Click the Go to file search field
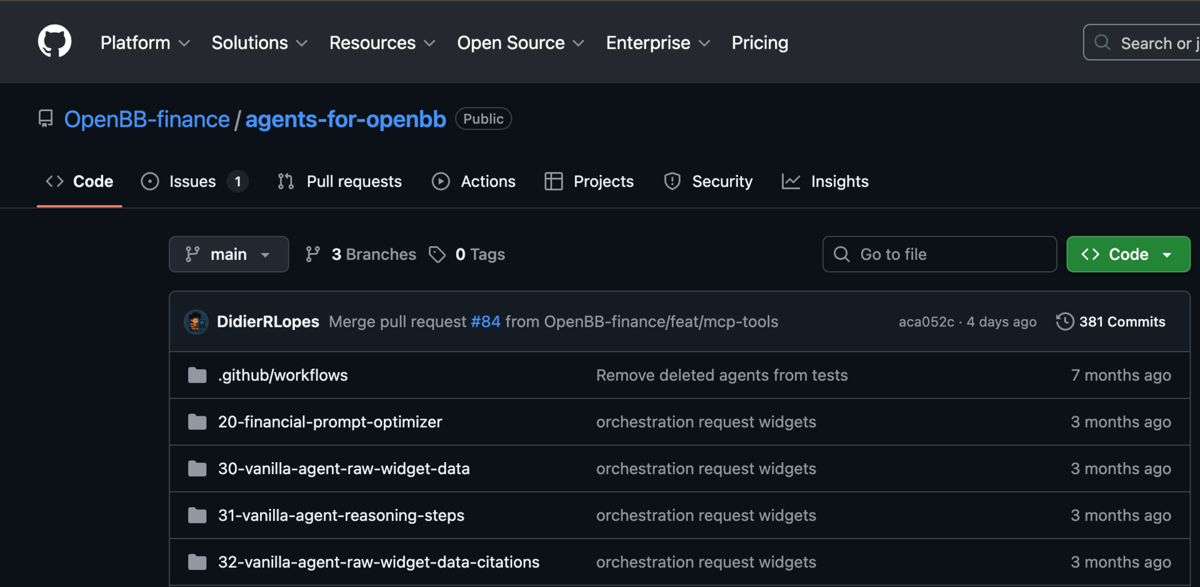 (x=940, y=255)
